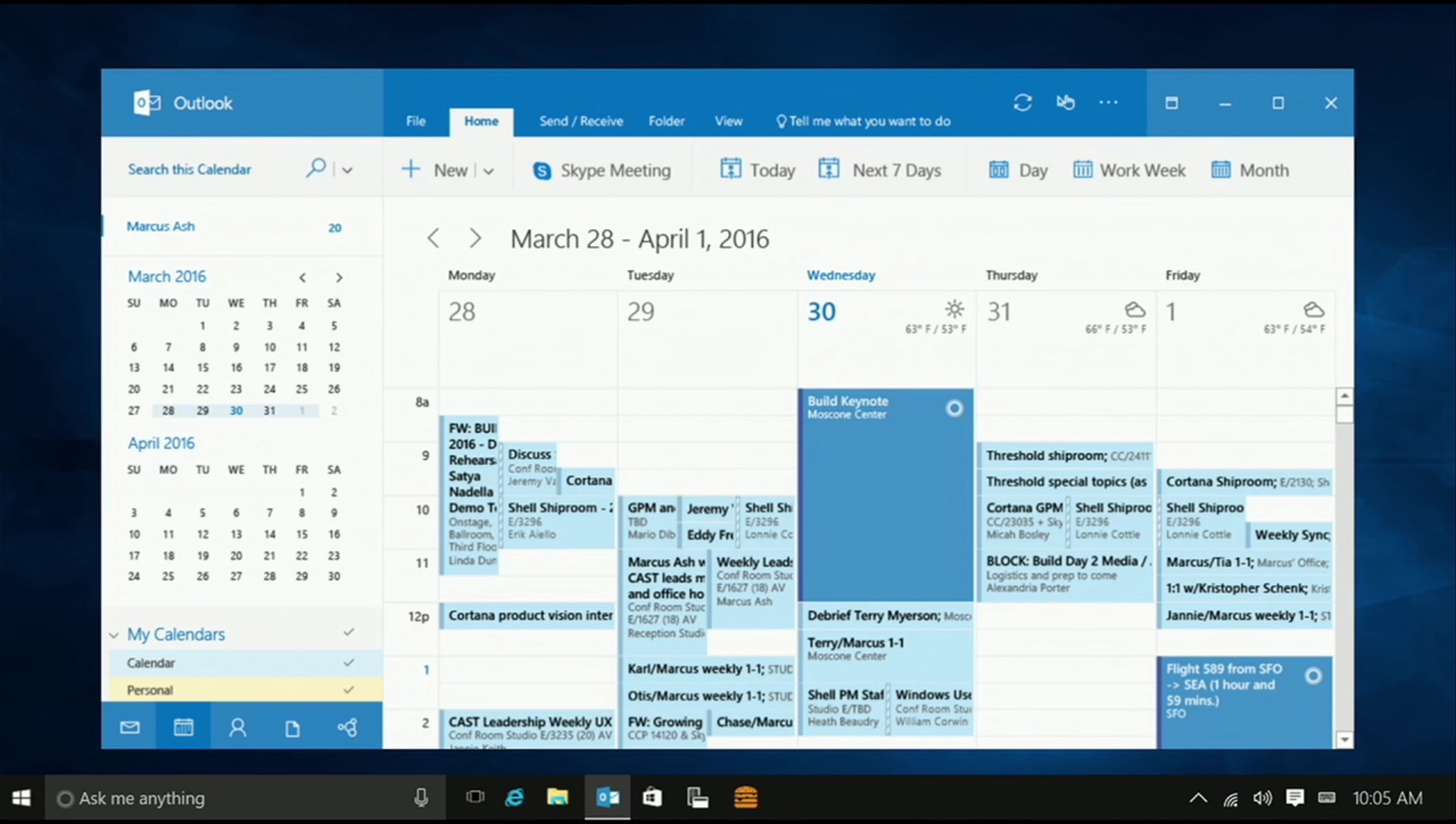Open the Action Center notifications icon
1456x824 pixels.
point(1295,798)
